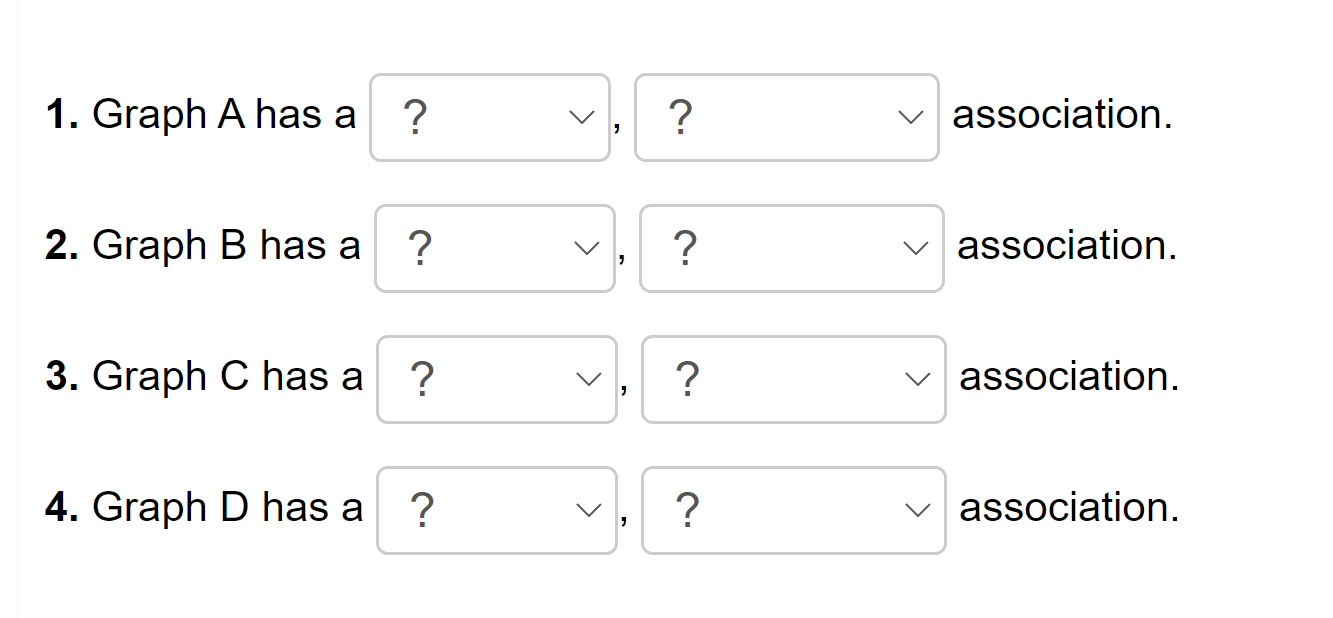The height and width of the screenshot is (618, 1333).
Task: Open the first dropdown for Graph D
Action: 496,511
